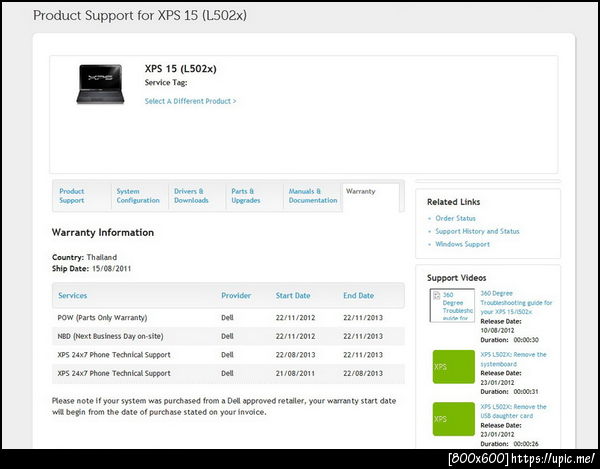Click XPS thumbnail for USB daughter card video
This screenshot has width=600, height=469.
point(453,419)
